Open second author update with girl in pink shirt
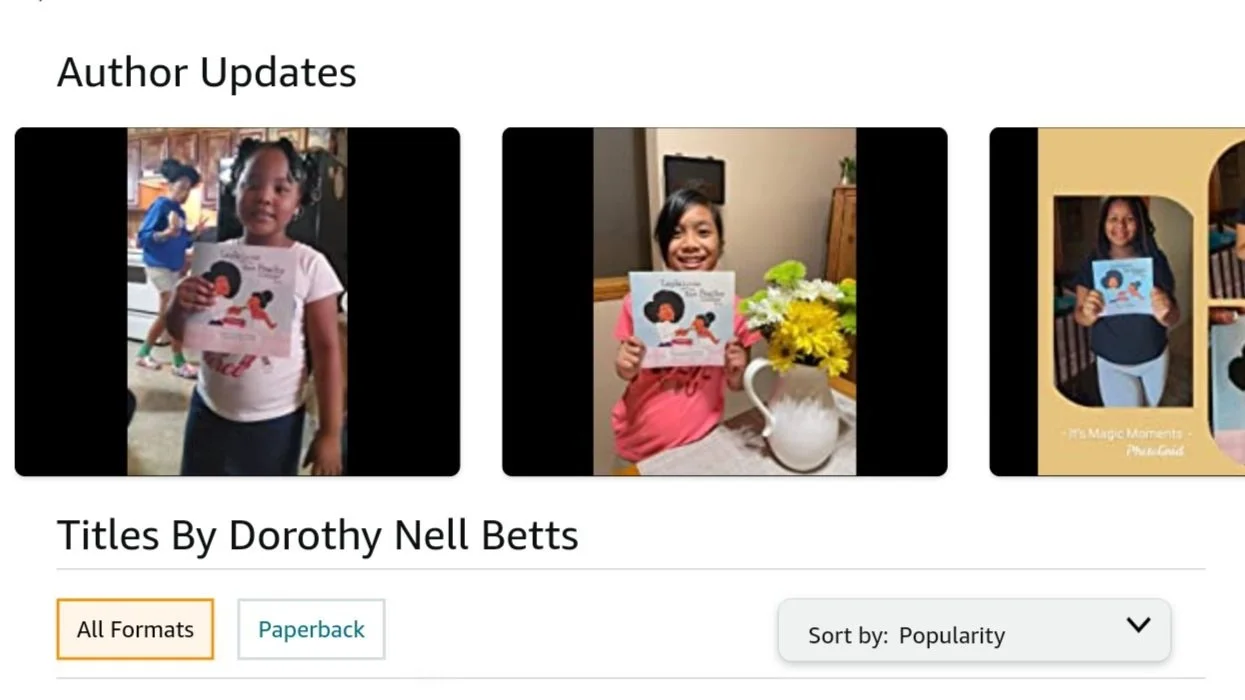The height and width of the screenshot is (700, 1245). [x=724, y=301]
